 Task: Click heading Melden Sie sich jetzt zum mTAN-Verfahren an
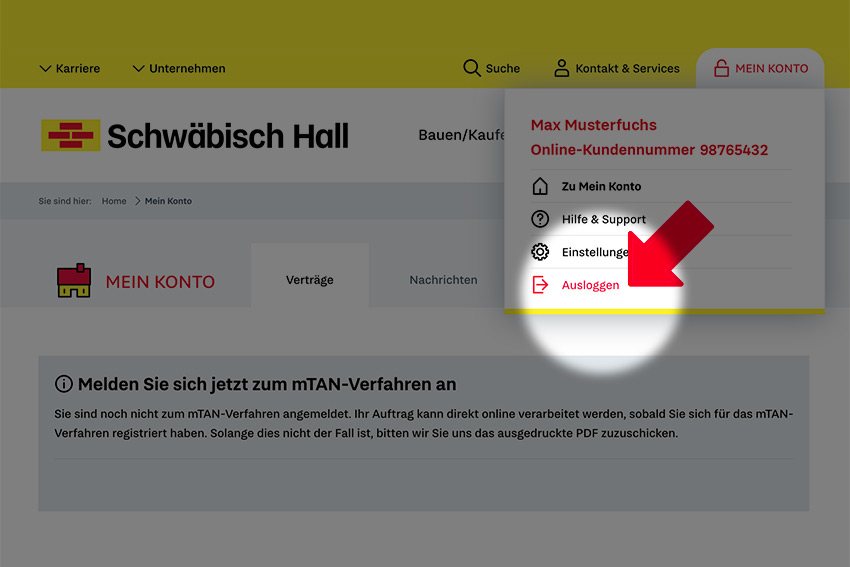click(x=267, y=384)
